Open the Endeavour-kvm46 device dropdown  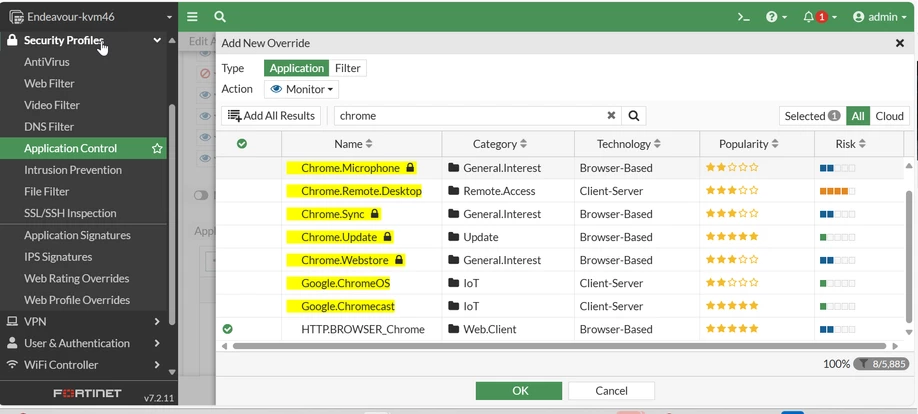click(x=89, y=17)
